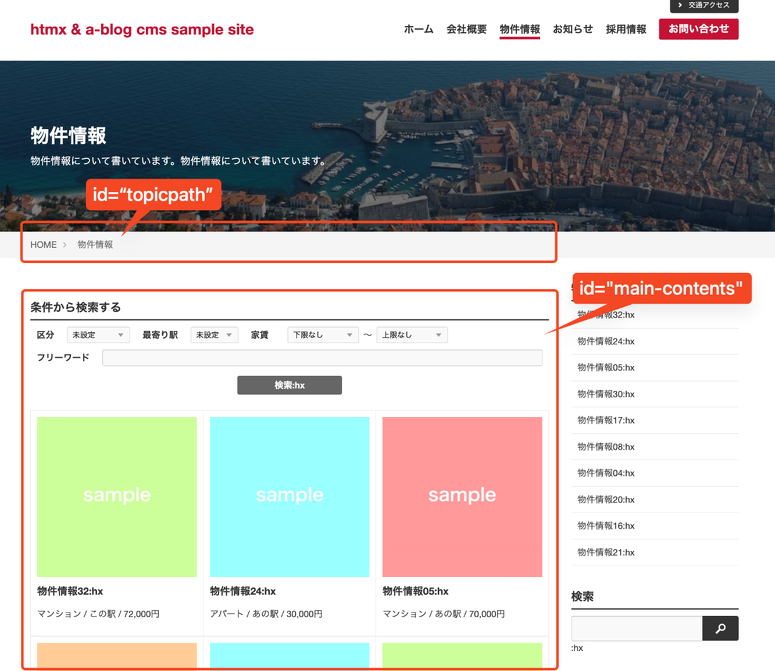The height and width of the screenshot is (671, 775).
Task: Open the 区分 dropdown
Action: (97, 335)
